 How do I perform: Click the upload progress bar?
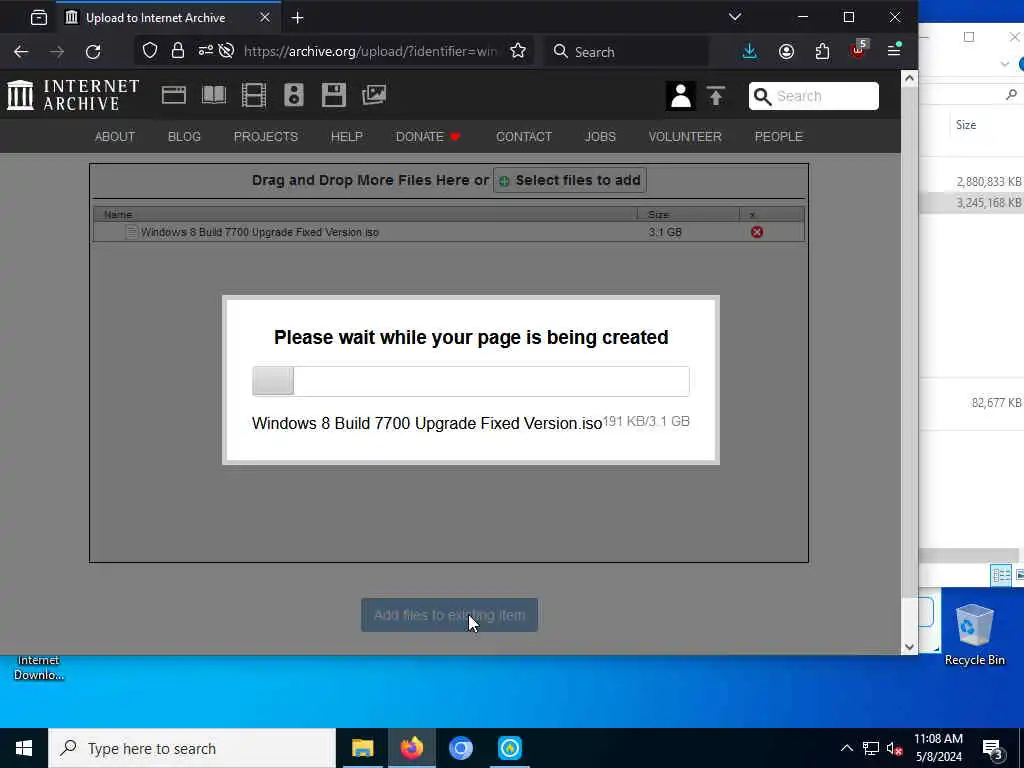[x=471, y=381]
